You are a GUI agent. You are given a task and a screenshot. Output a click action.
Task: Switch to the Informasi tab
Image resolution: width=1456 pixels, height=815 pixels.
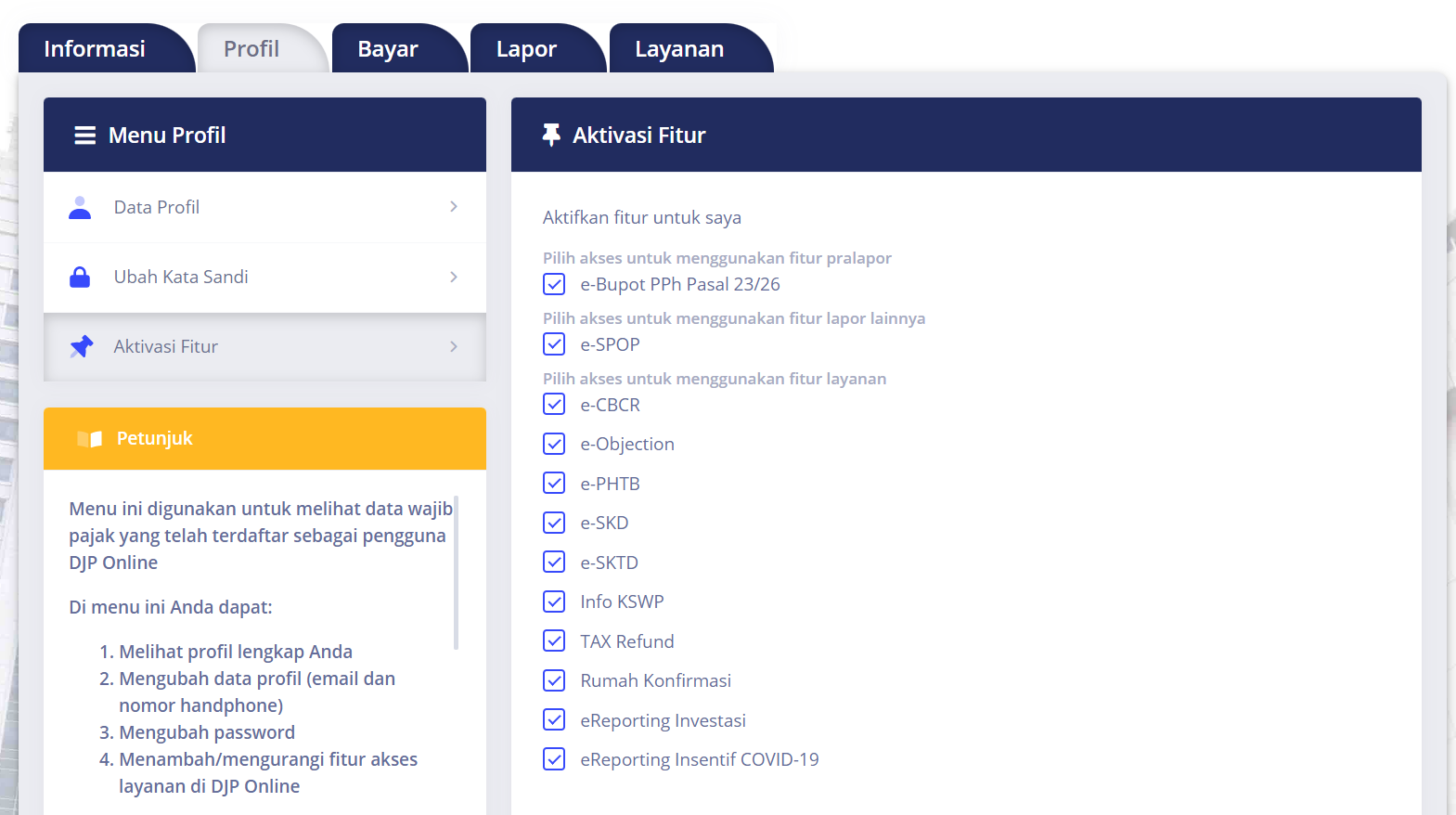coord(95,49)
